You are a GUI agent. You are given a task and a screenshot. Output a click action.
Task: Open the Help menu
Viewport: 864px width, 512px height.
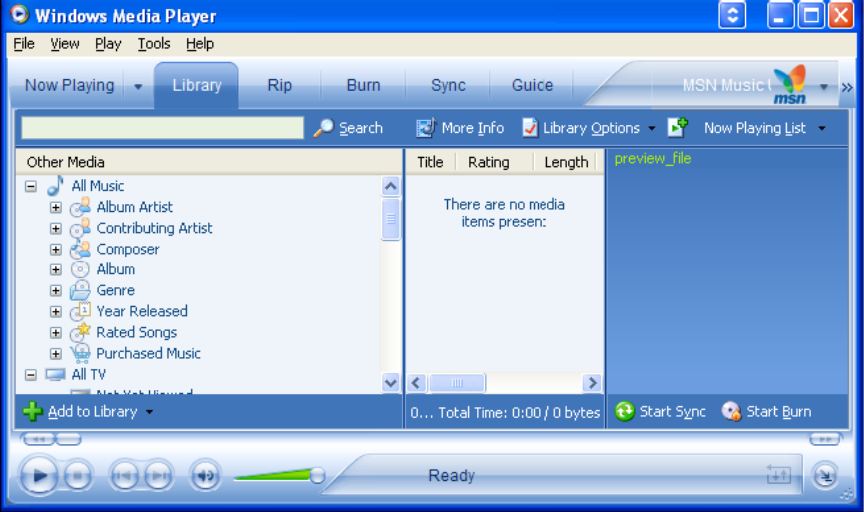coord(199,44)
